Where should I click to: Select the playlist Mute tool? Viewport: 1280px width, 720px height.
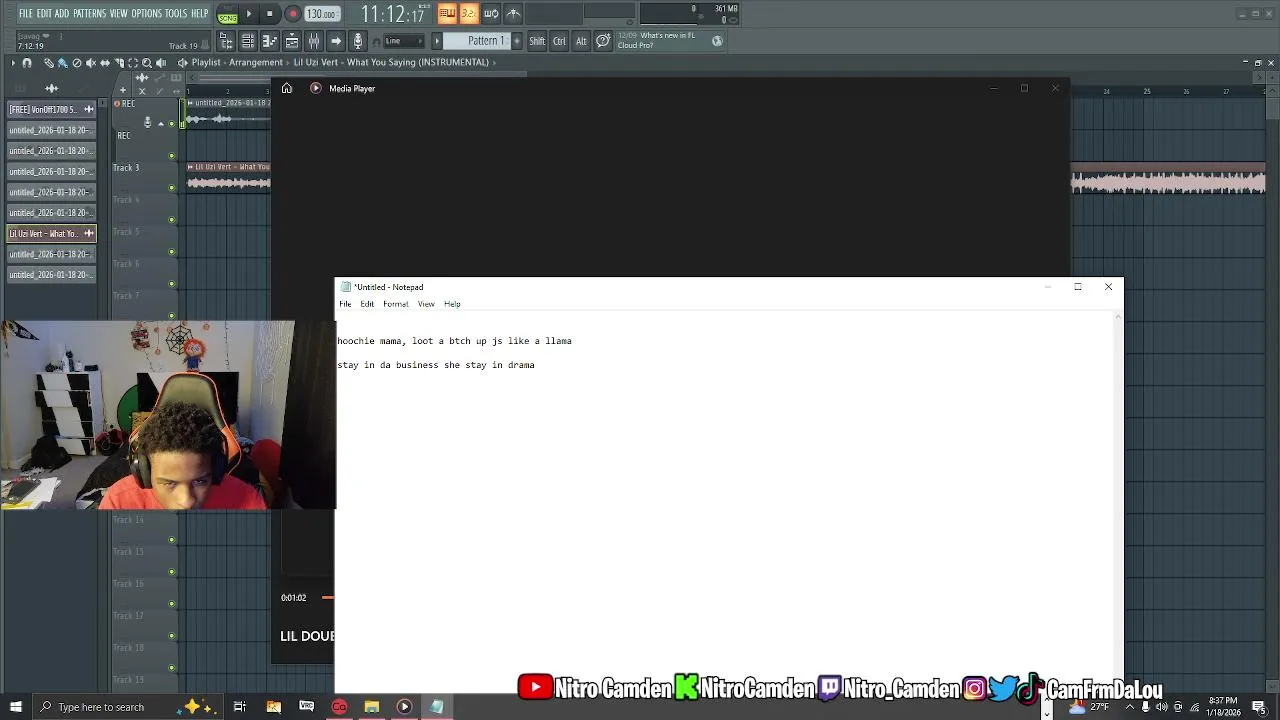91,63
